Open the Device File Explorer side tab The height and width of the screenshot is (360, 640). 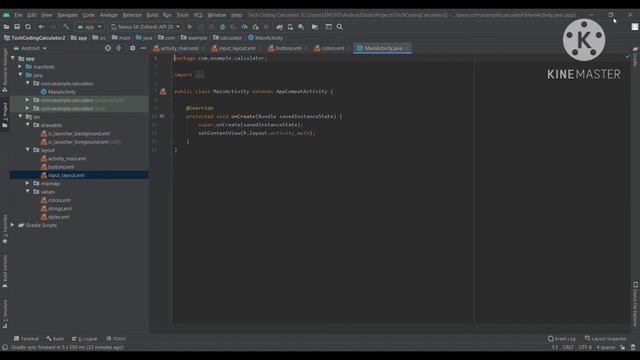(x=635, y=304)
